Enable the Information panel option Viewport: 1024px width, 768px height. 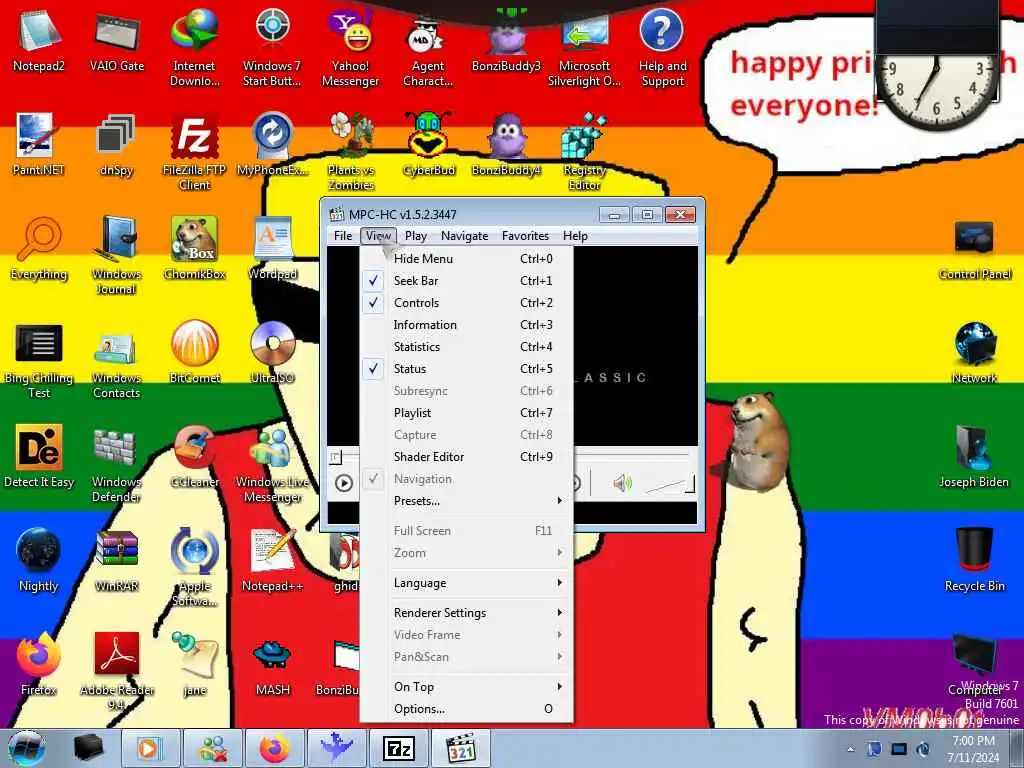pyautogui.click(x=466, y=325)
